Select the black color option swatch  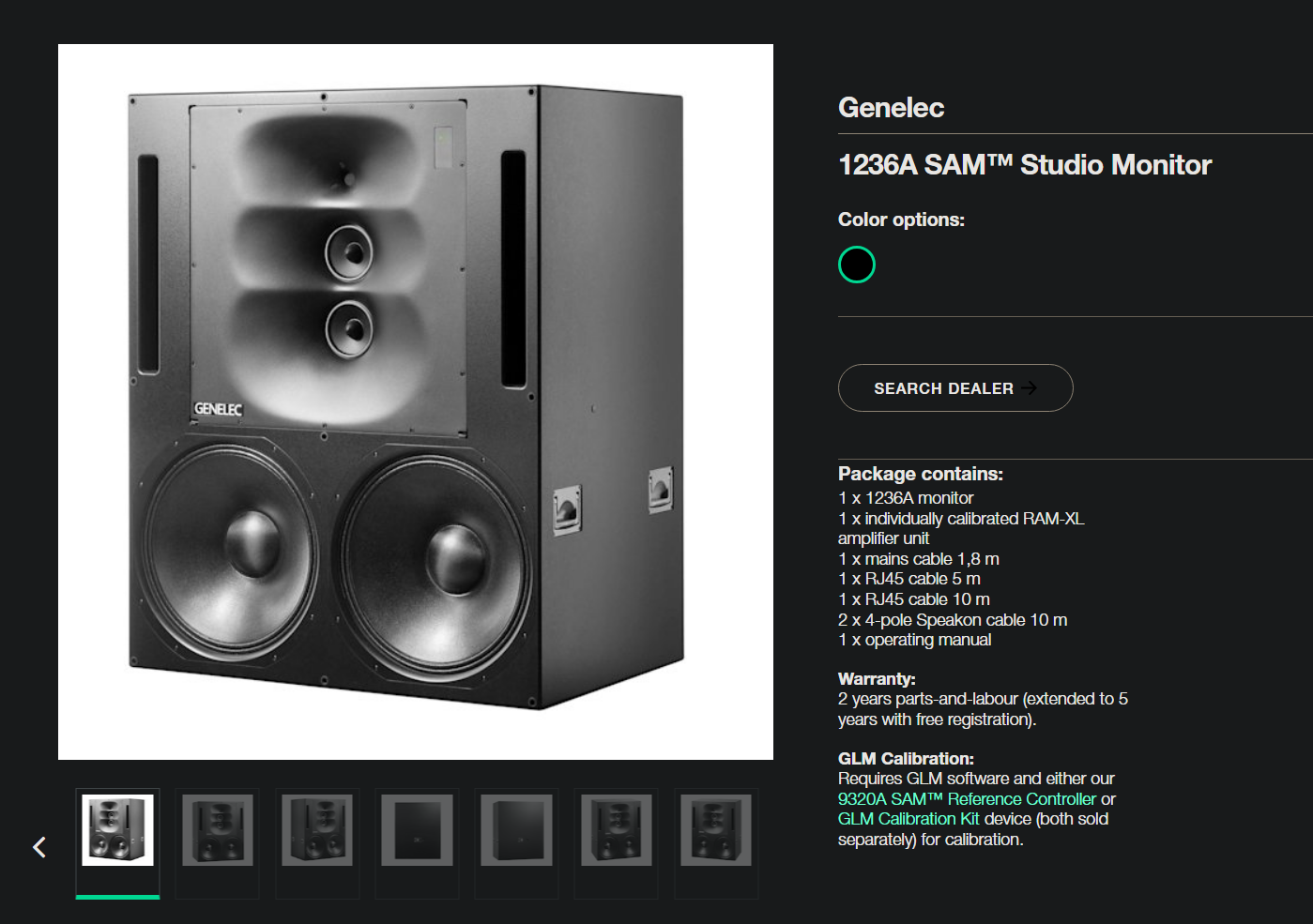click(x=856, y=265)
